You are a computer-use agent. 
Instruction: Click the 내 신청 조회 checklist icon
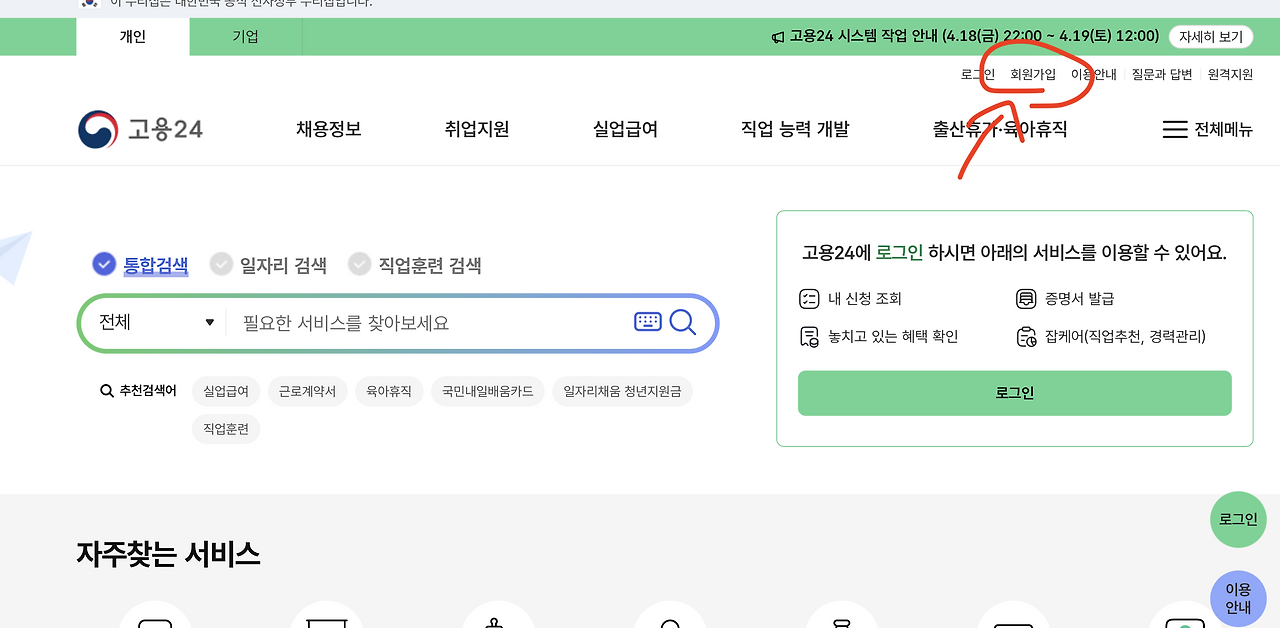(809, 299)
